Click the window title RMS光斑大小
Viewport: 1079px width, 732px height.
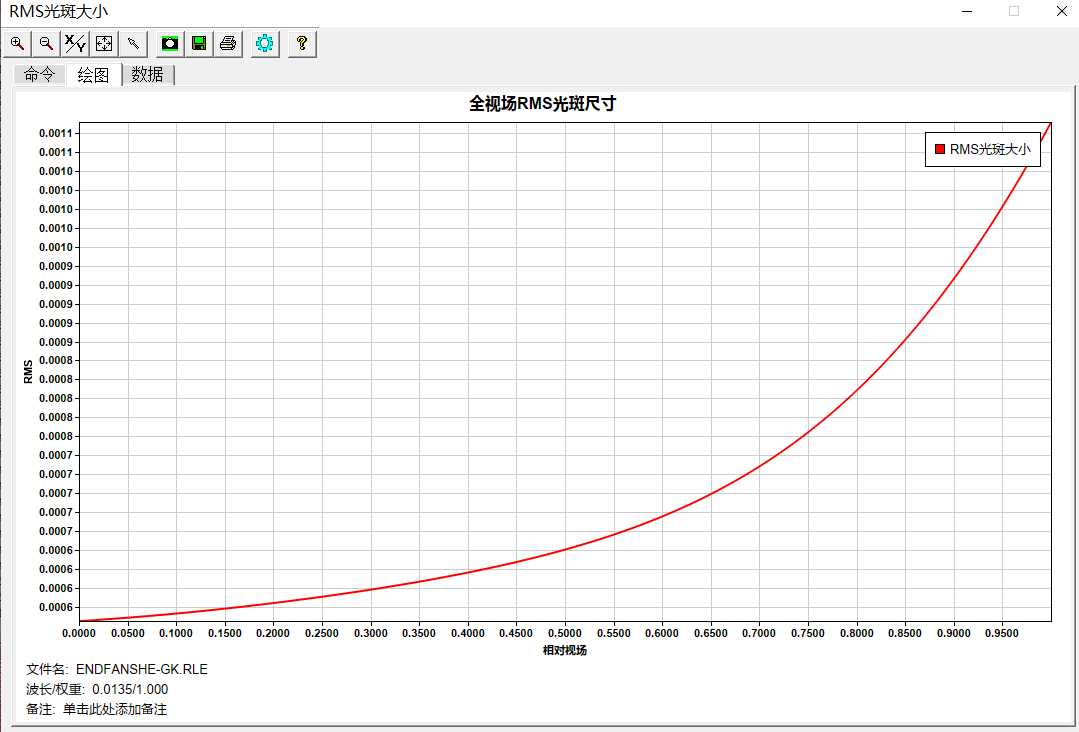[x=58, y=12]
